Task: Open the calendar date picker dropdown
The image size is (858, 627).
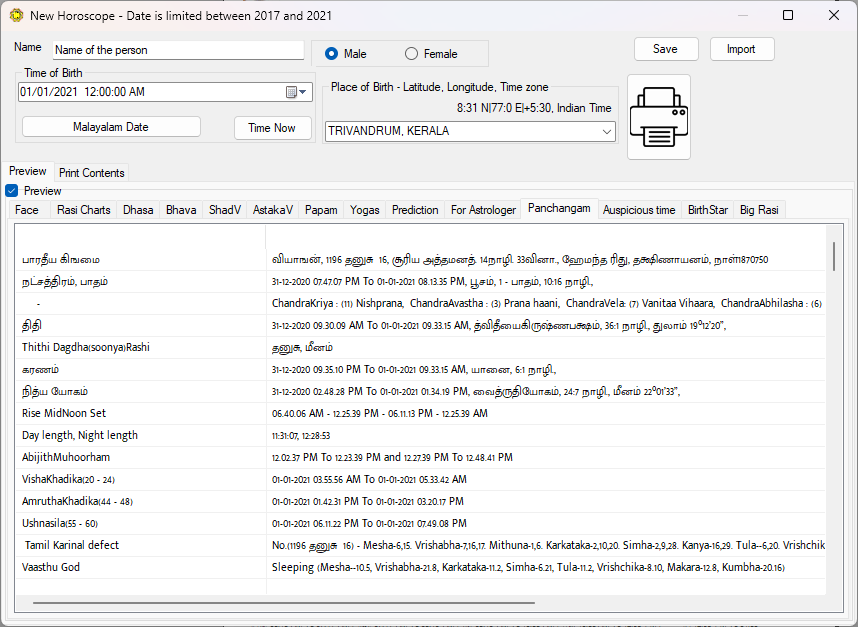Action: 298,92
